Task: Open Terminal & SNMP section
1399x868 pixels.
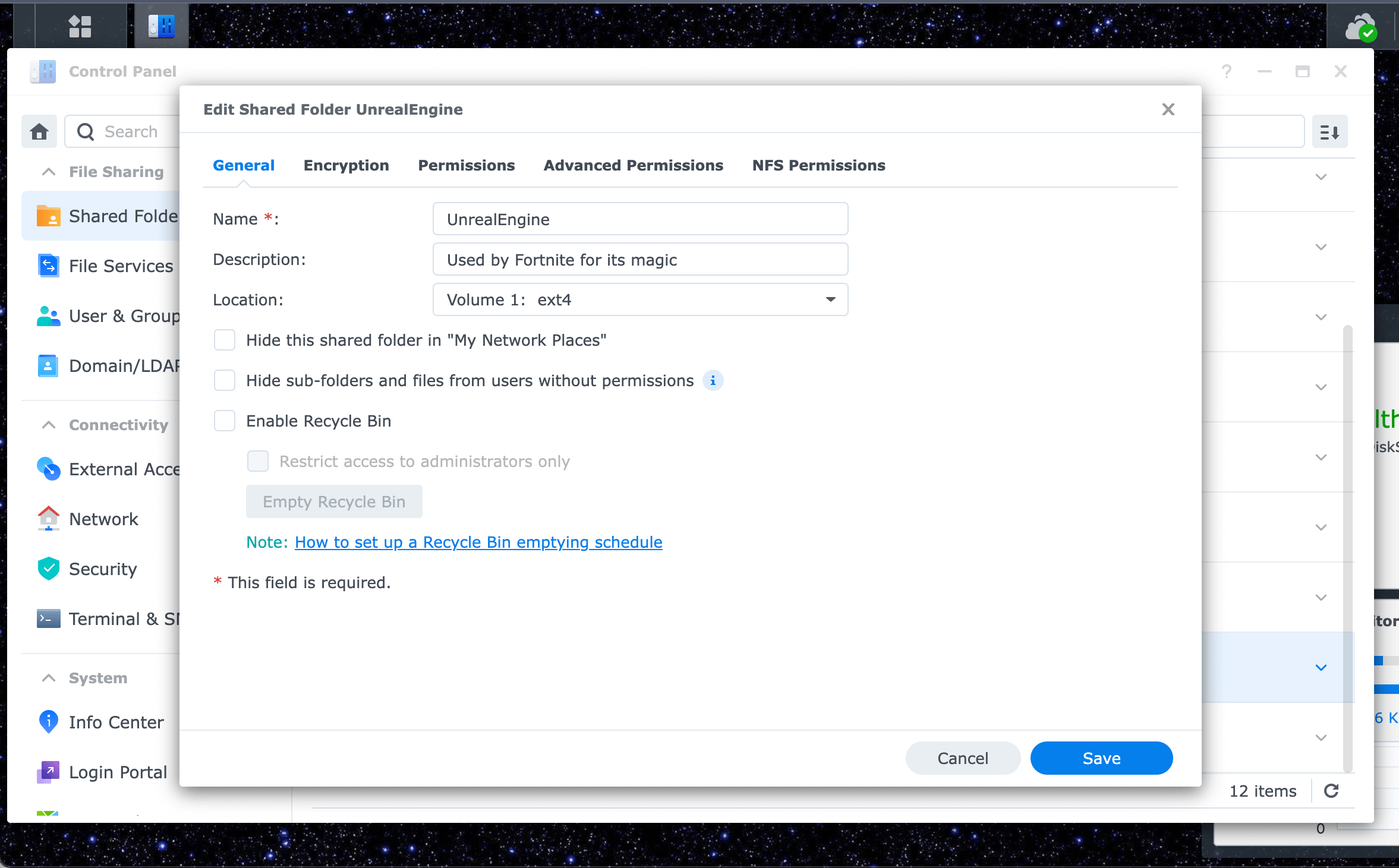Action: point(101,618)
